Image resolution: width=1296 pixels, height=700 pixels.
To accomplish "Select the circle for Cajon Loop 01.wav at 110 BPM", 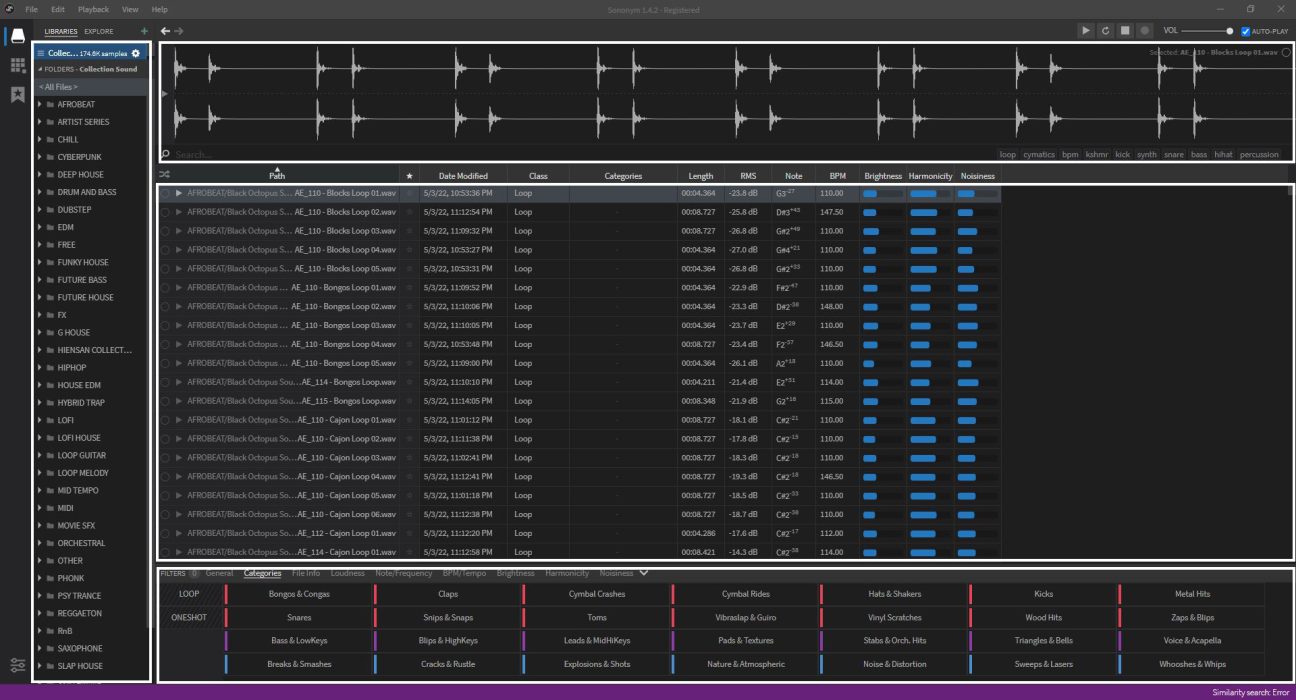I will (165, 420).
